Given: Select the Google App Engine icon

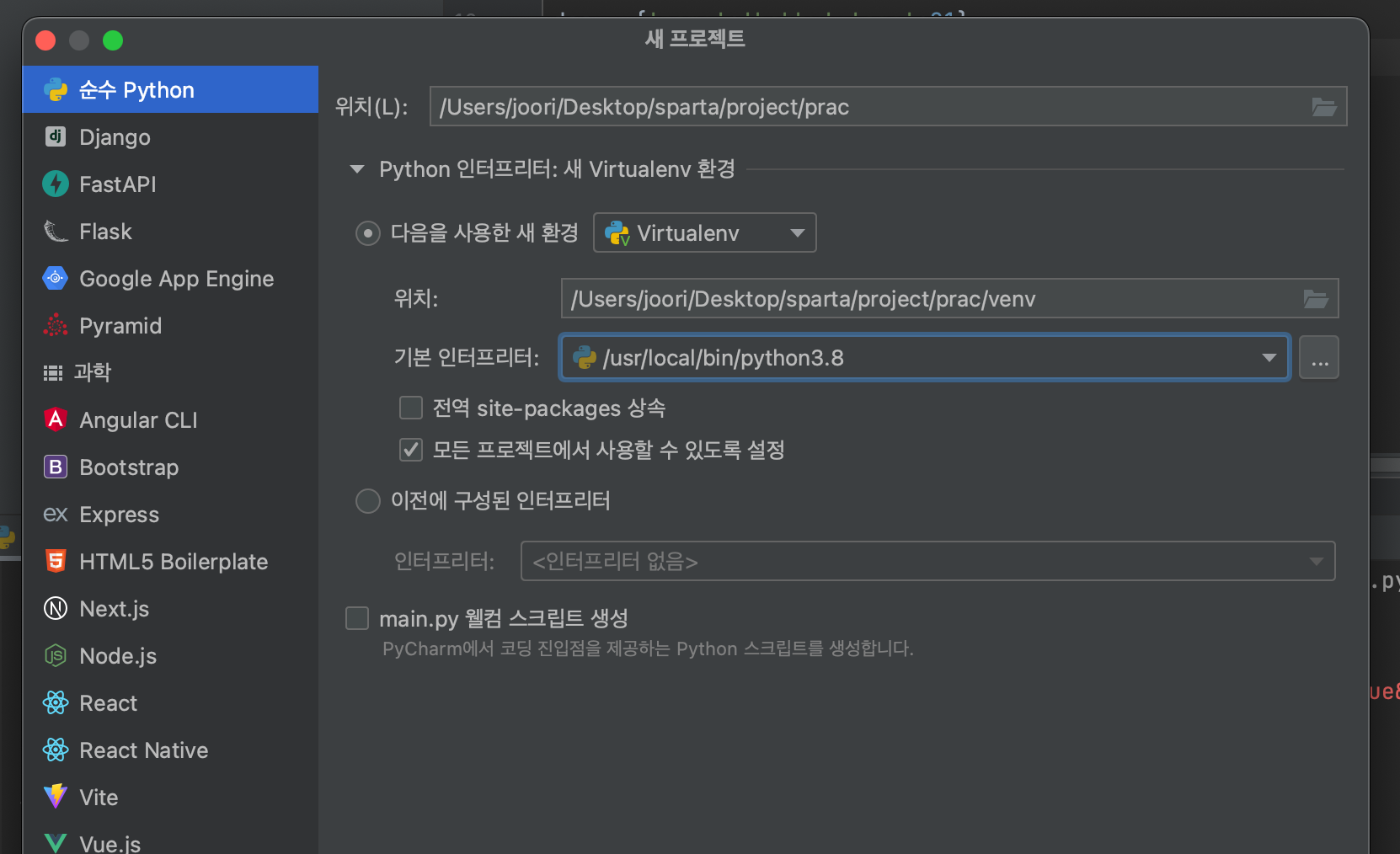Looking at the screenshot, I should pos(56,278).
